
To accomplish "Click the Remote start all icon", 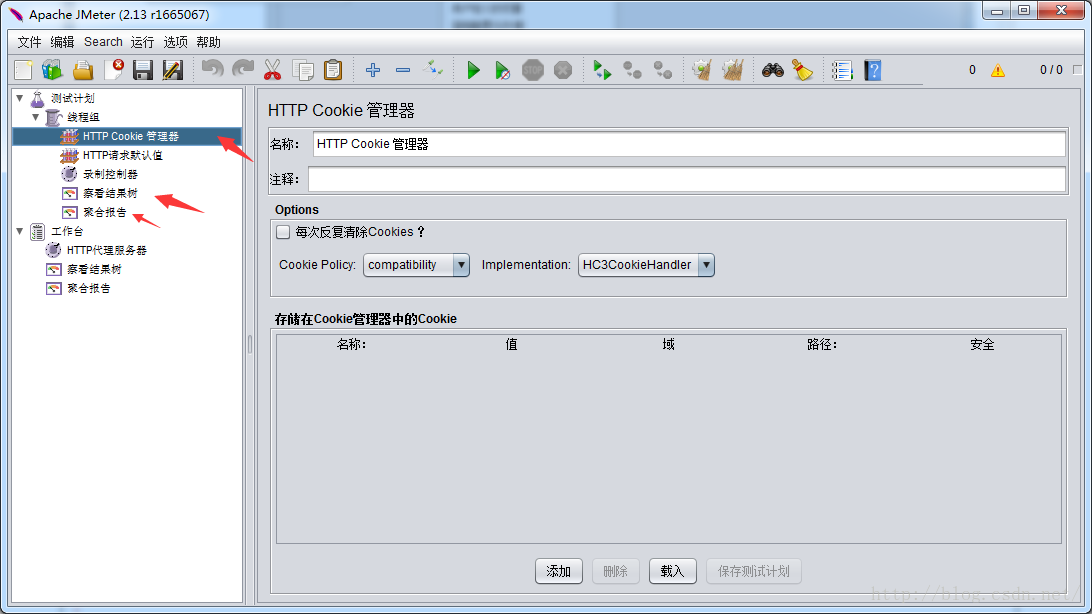I will (x=602, y=70).
